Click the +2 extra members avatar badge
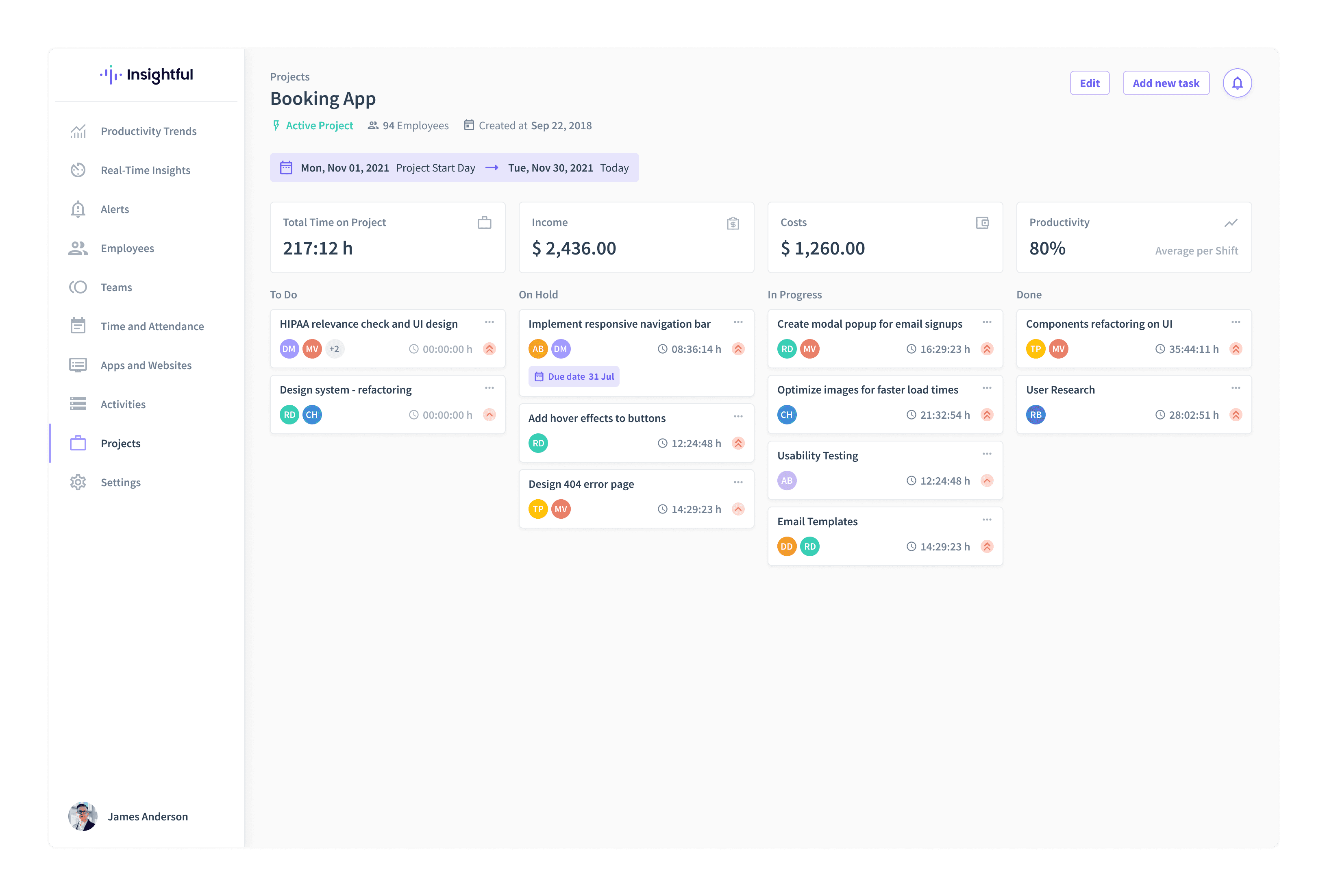Image resolution: width=1327 pixels, height=896 pixels. pyautogui.click(x=335, y=349)
